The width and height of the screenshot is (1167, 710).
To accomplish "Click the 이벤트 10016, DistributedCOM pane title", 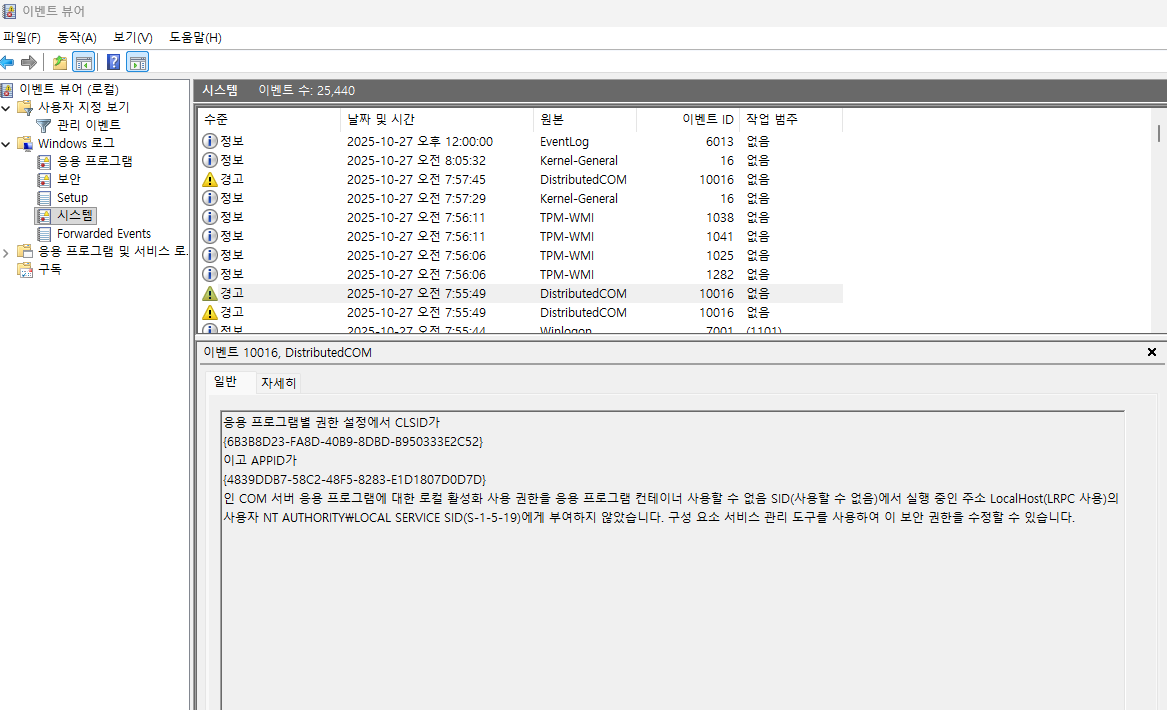I will click(x=287, y=353).
